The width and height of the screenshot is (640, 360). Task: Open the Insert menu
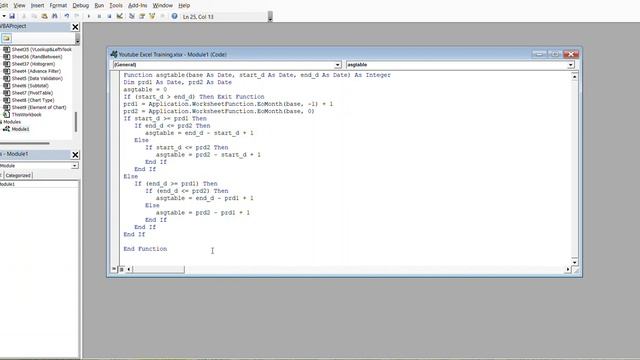[37, 6]
